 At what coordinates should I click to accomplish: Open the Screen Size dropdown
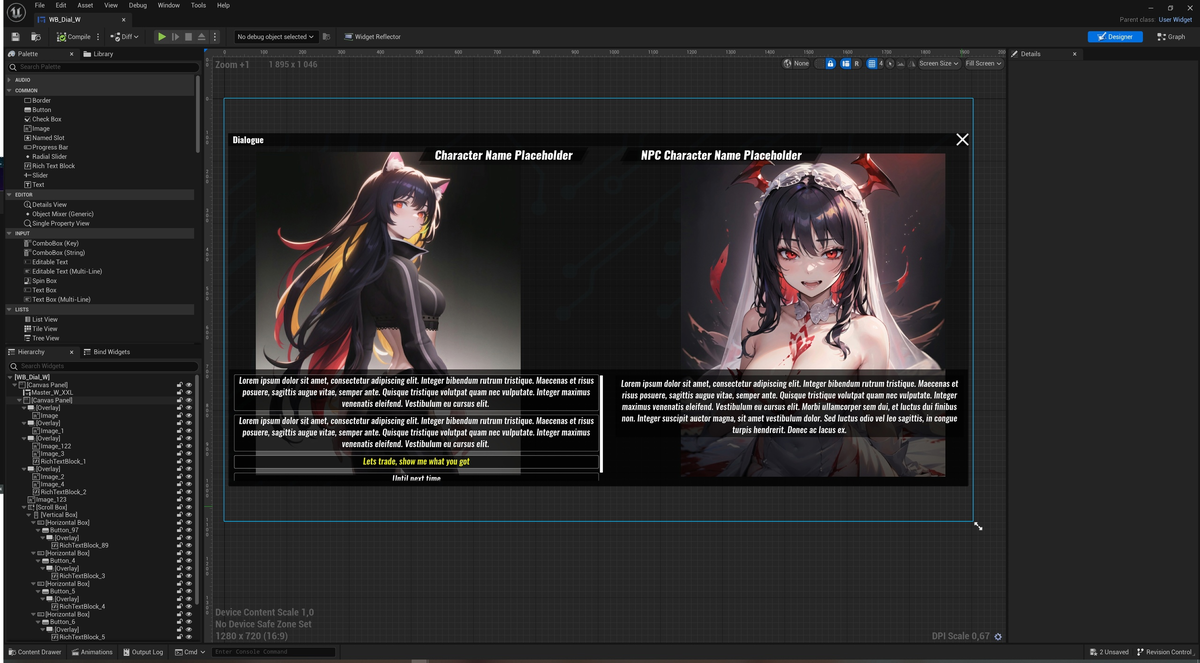[938, 63]
